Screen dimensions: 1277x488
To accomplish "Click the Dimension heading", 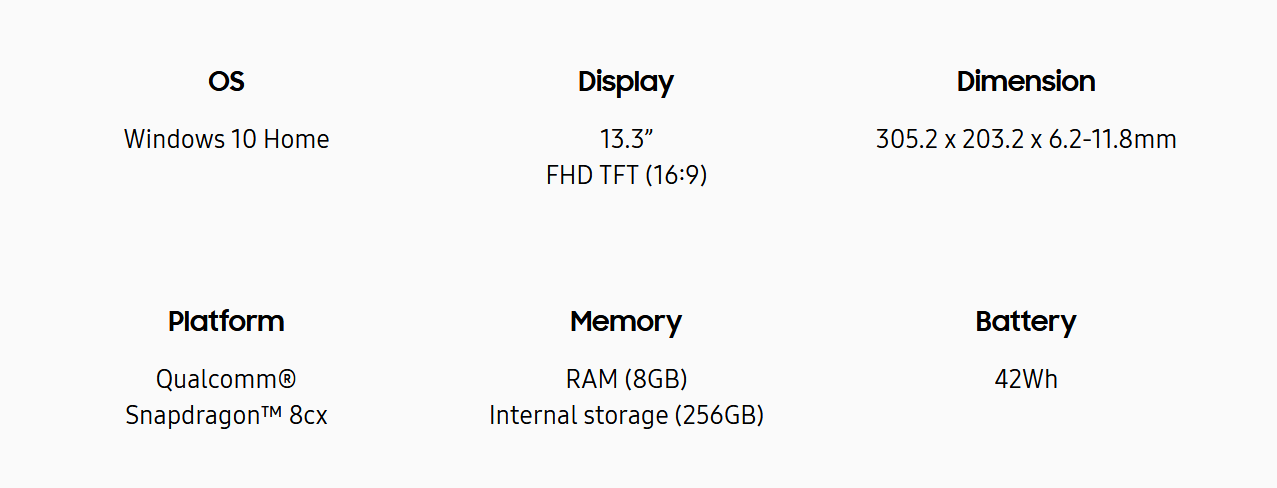I will tap(1026, 81).
